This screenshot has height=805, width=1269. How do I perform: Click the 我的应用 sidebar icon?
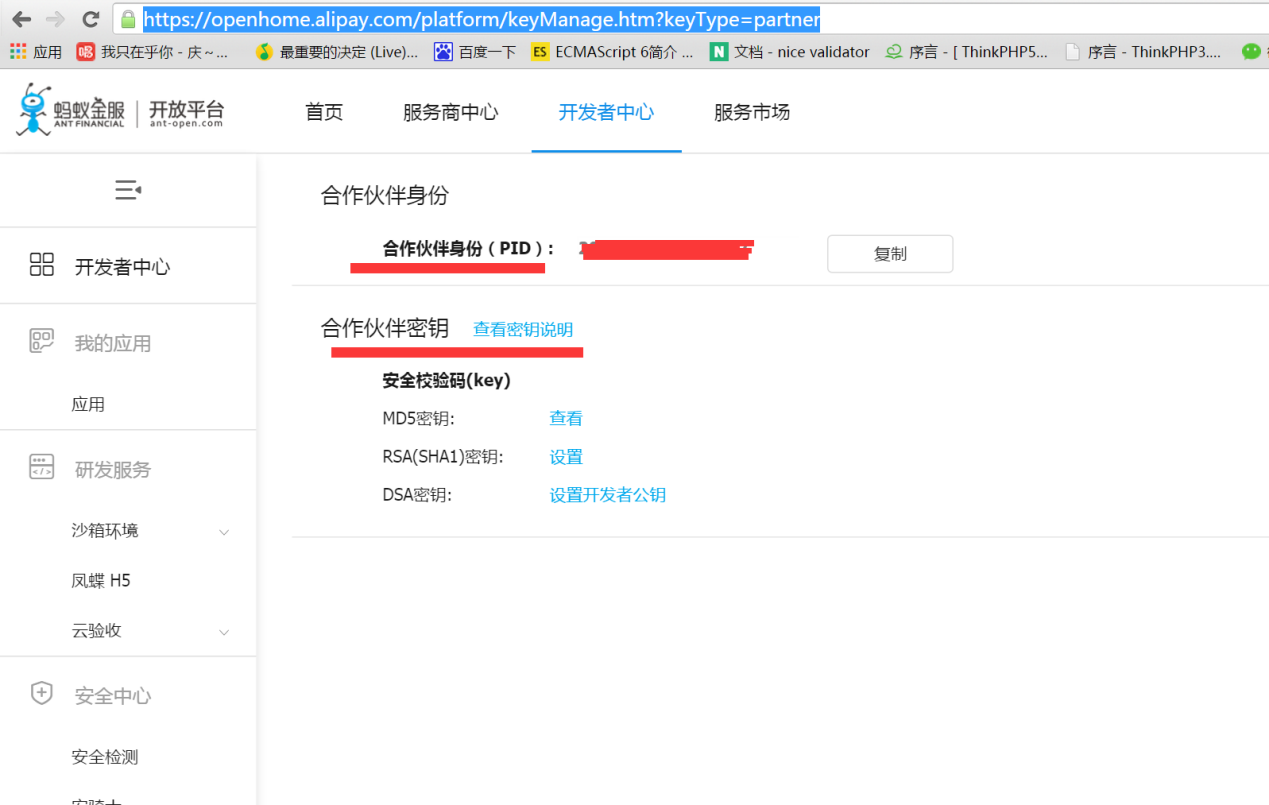42,342
